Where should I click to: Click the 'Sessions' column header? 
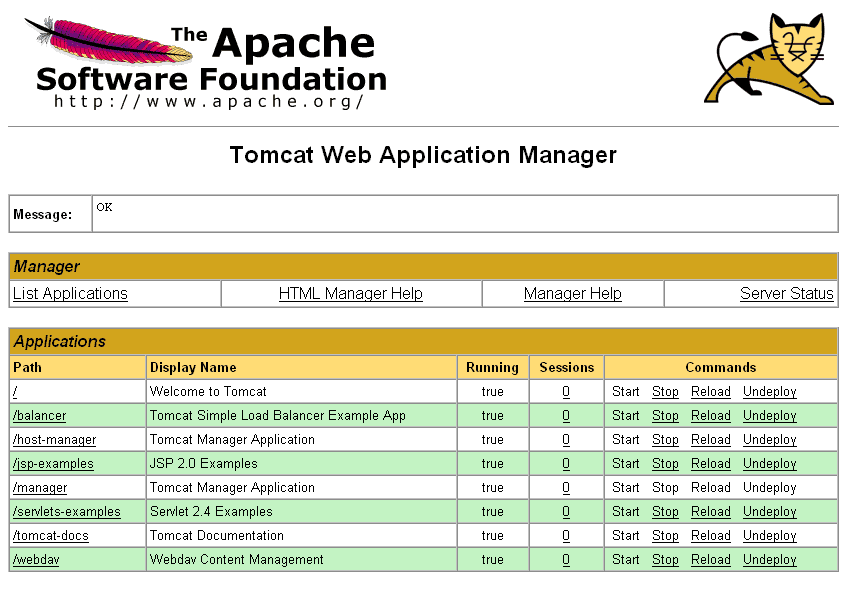[x=567, y=367]
